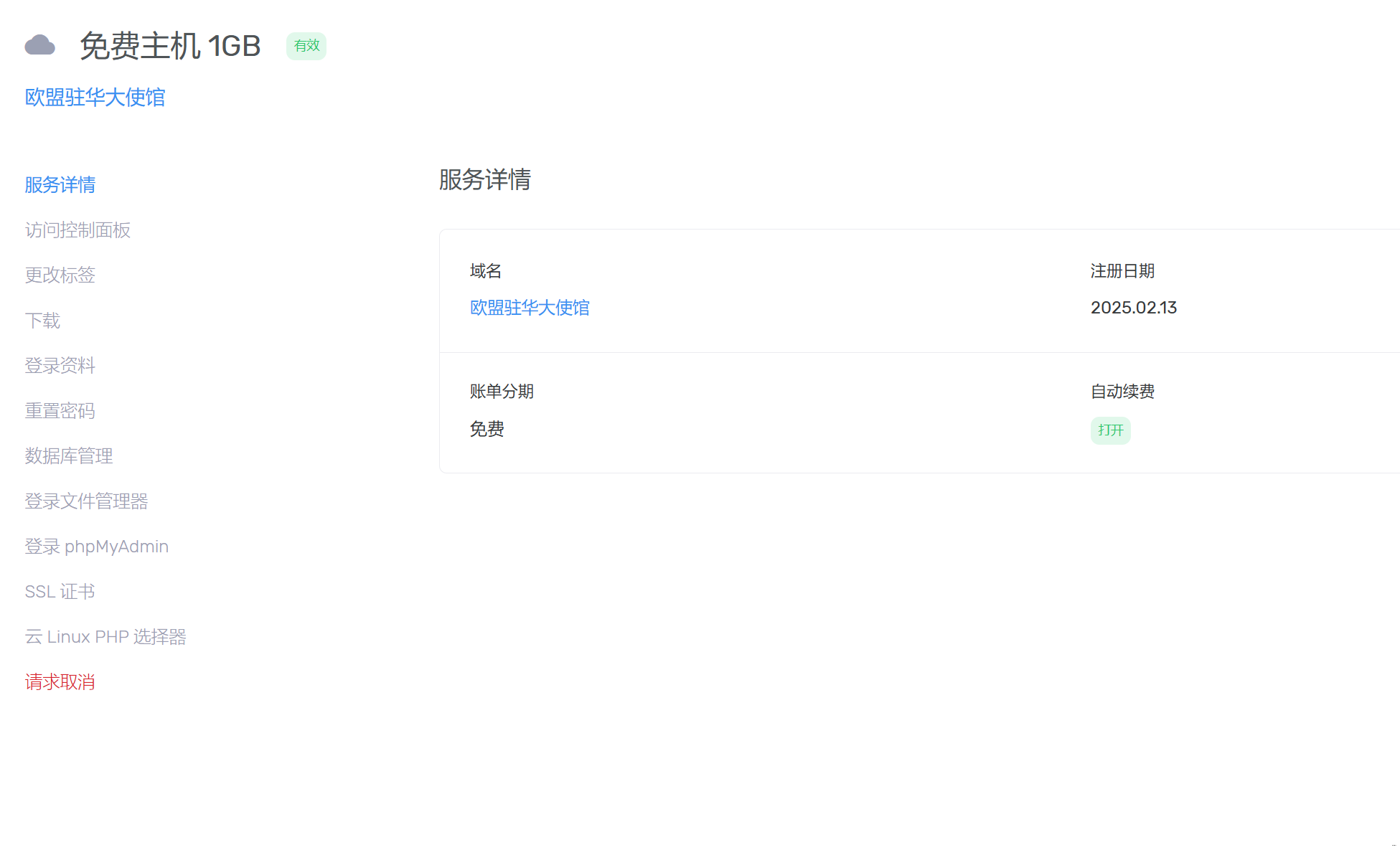
Task: Select 服务详情 in the sidebar menu
Action: click(60, 185)
